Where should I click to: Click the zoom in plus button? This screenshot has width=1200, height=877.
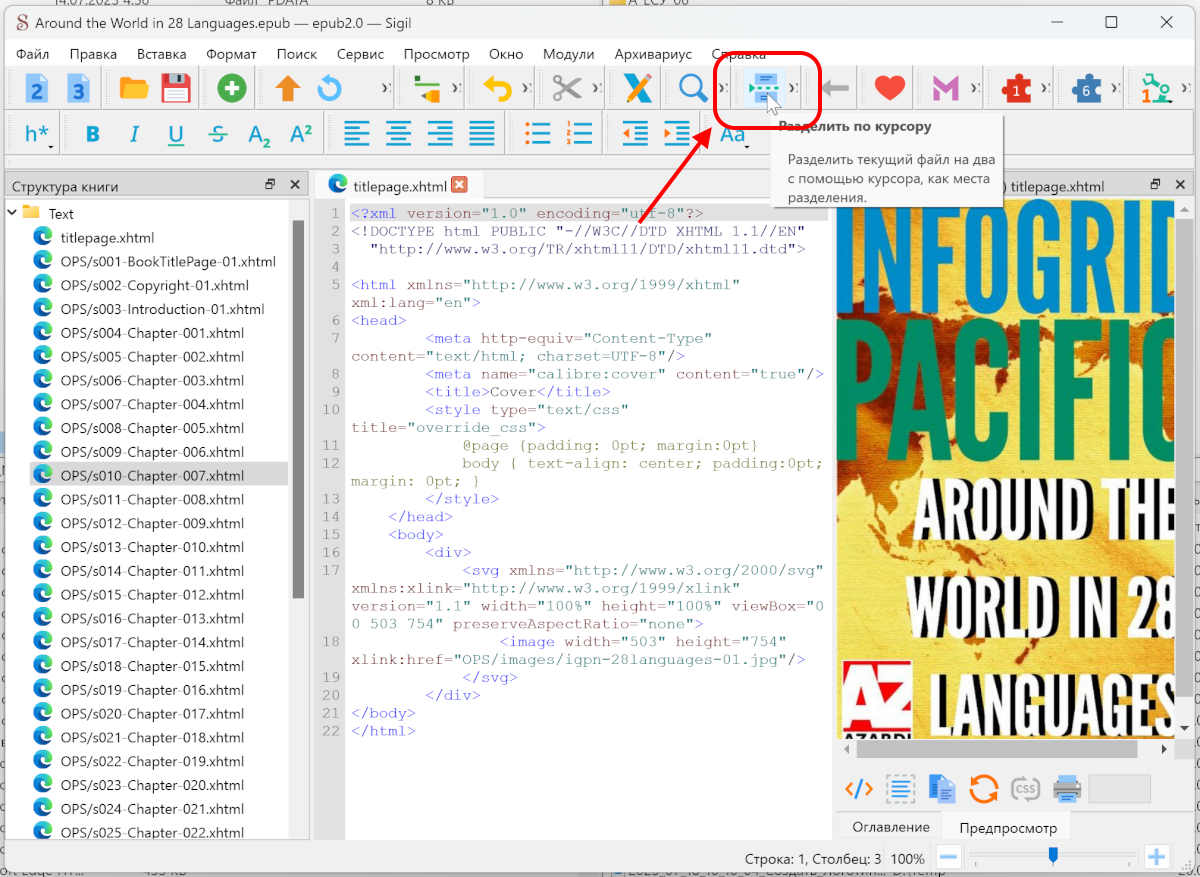pos(1156,857)
